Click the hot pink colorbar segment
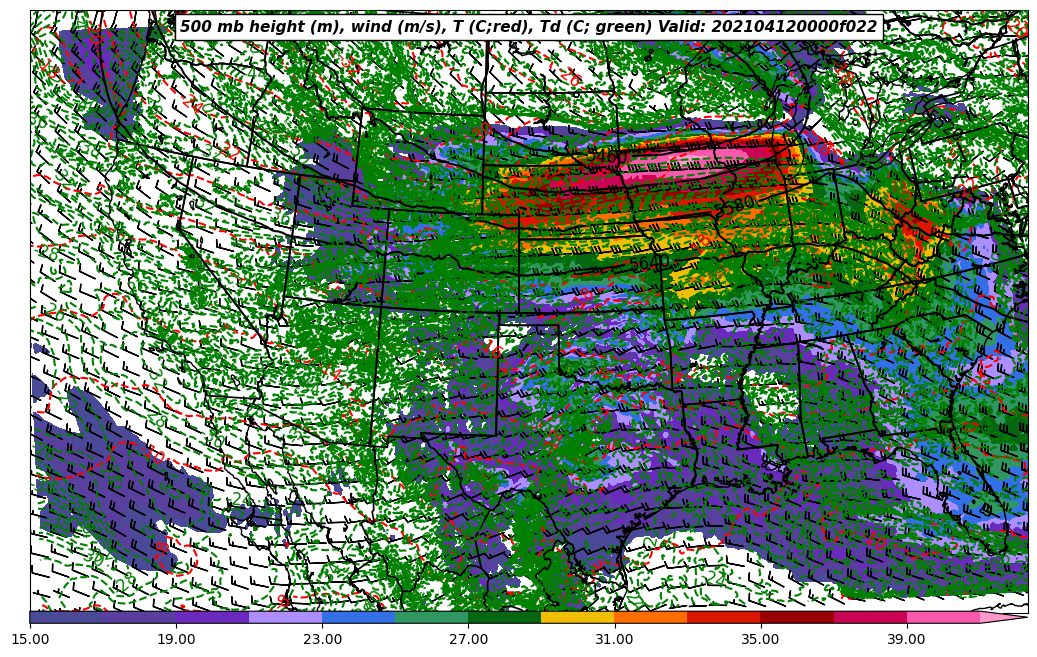Screen dimensions: 1037x657 [x=943, y=617]
